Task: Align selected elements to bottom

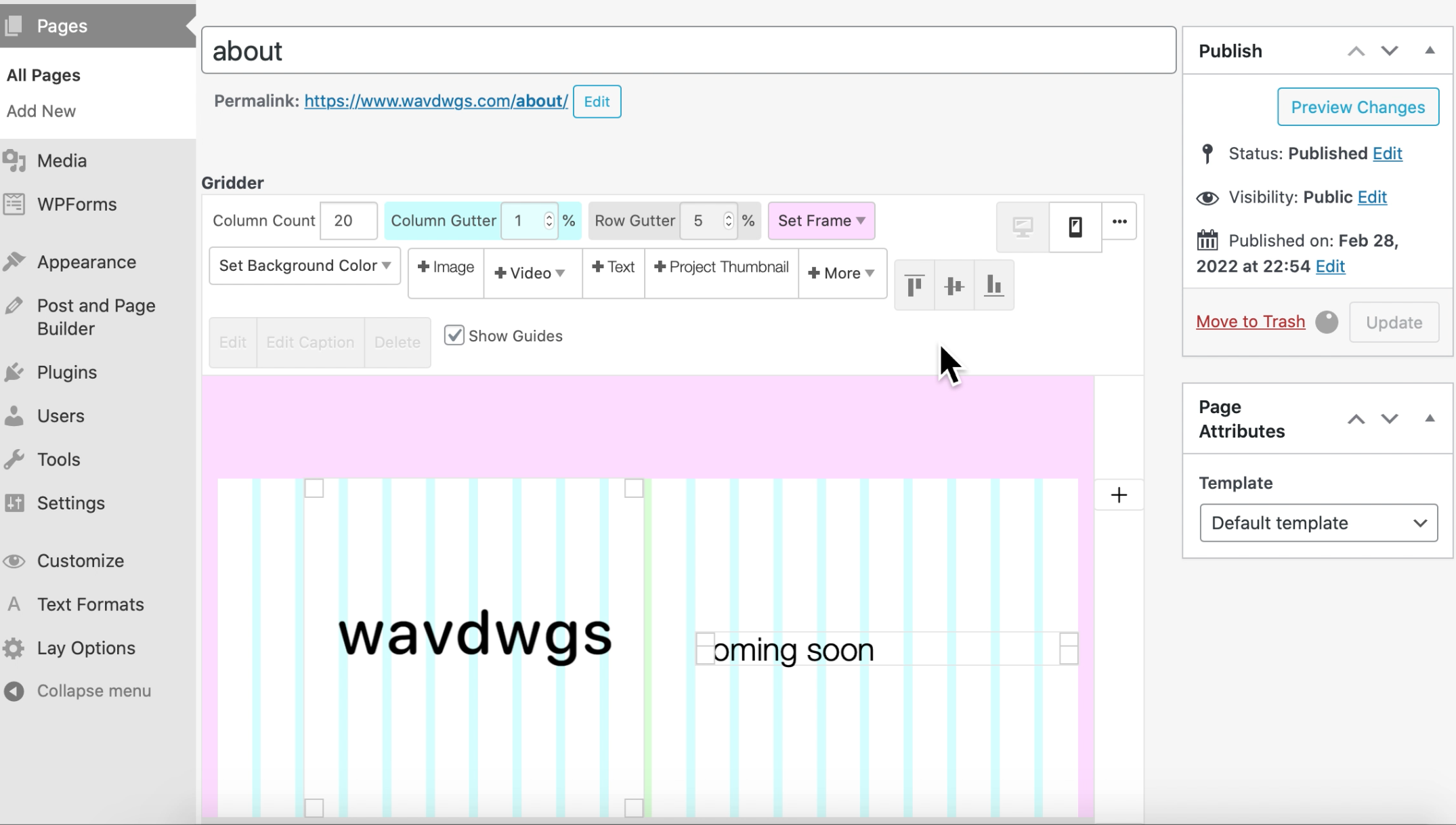Action: pyautogui.click(x=993, y=285)
